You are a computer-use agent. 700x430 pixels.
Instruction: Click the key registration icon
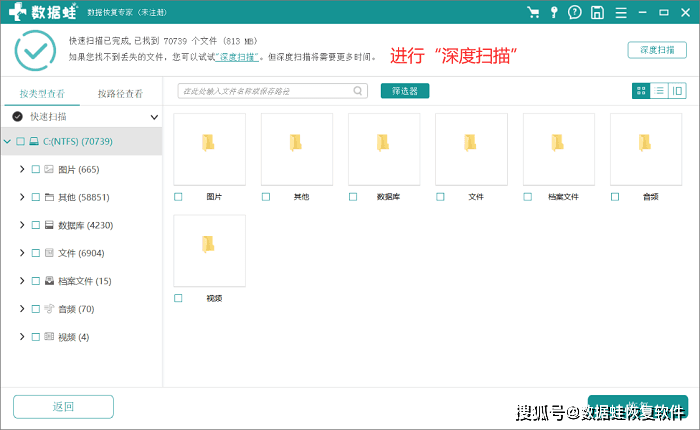click(x=554, y=12)
